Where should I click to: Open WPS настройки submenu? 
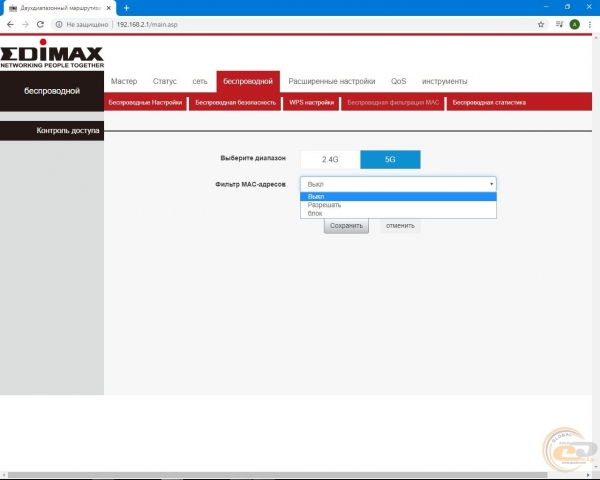311,102
